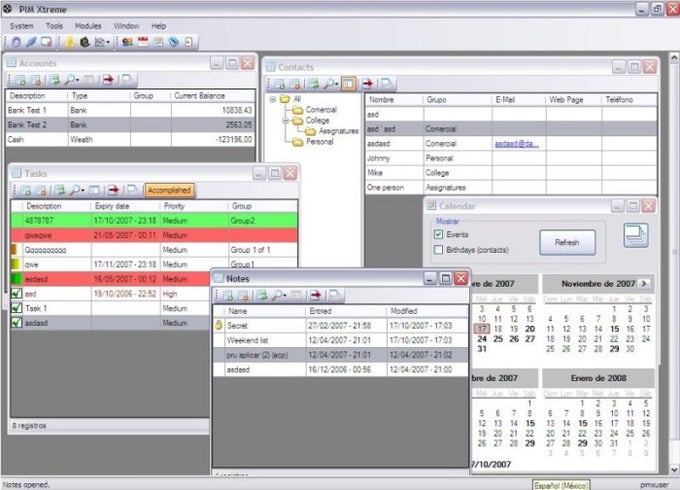Open the System menu
This screenshot has width=680, height=490.
point(22,26)
